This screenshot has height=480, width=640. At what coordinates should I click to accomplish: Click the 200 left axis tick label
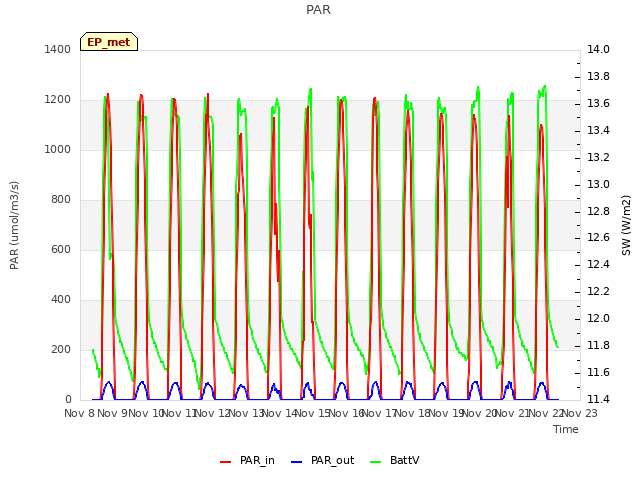pyautogui.click(x=61, y=349)
